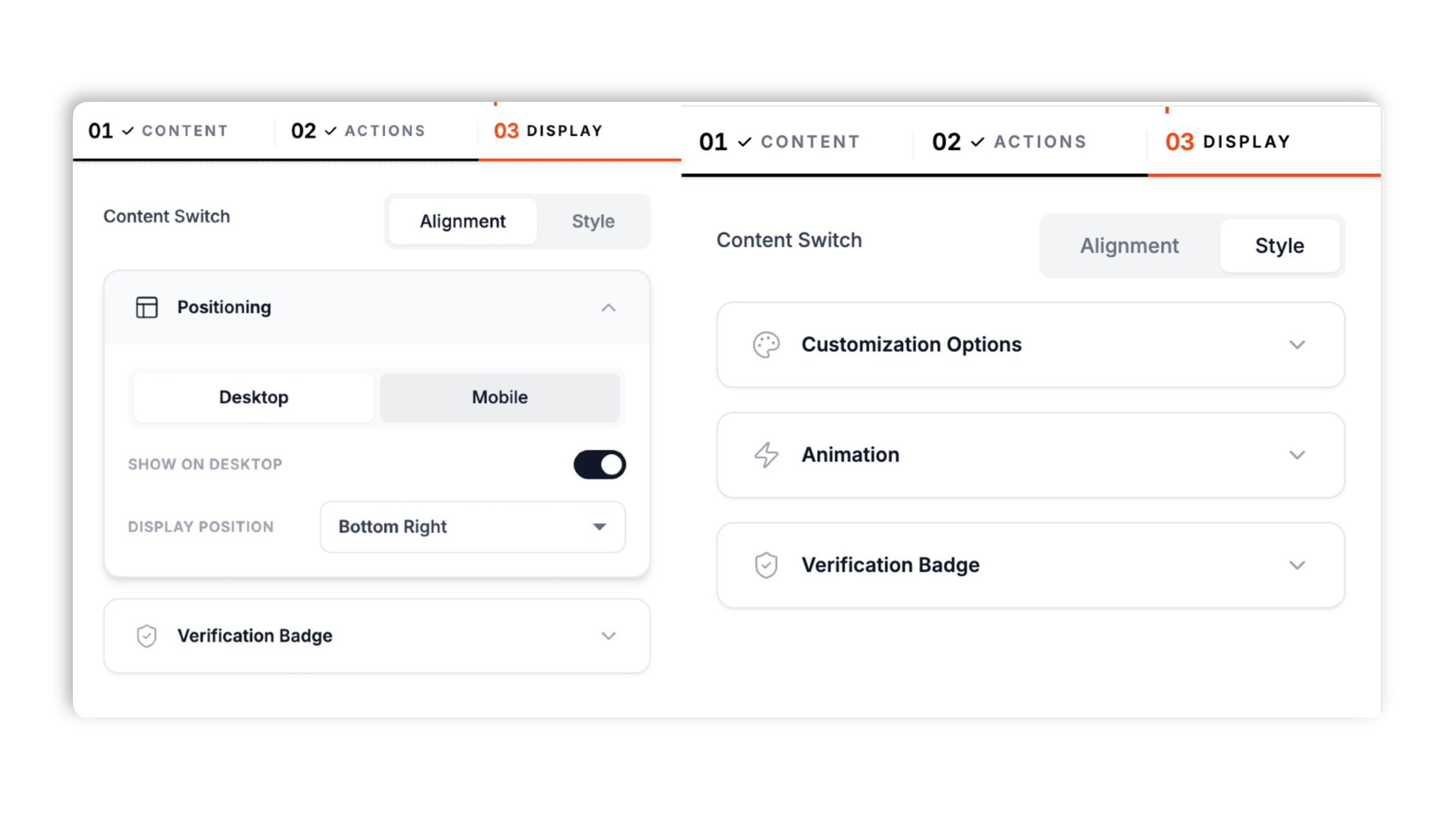Image resolution: width=1456 pixels, height=819 pixels.
Task: Click the Display Position label
Action: 201,527
